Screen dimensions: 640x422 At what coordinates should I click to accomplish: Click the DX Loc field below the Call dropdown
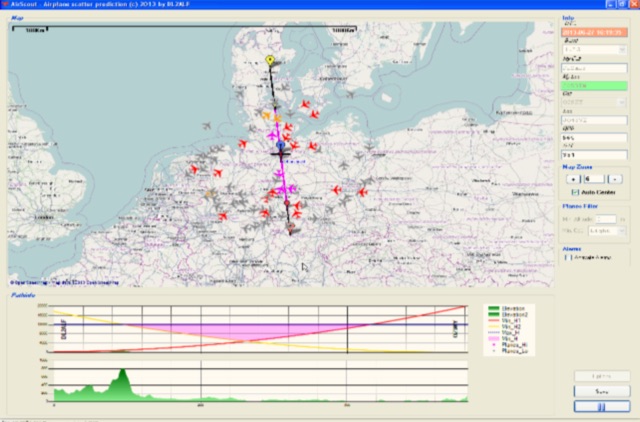(x=594, y=120)
